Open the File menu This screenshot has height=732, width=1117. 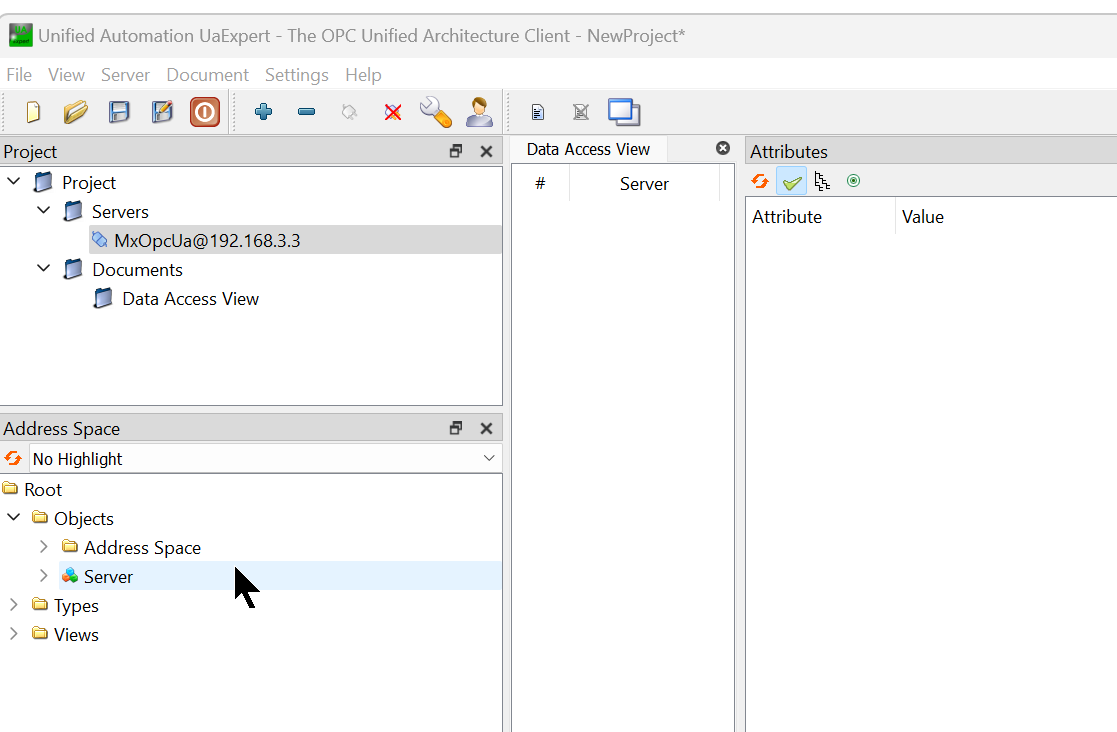pyautogui.click(x=19, y=75)
